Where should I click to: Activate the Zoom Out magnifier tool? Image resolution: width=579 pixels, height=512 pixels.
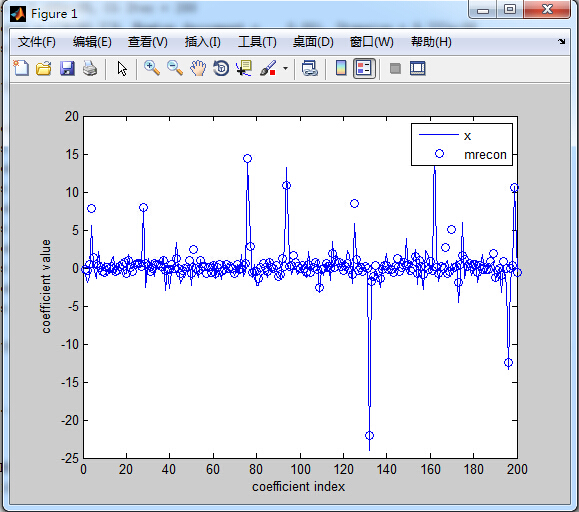(175, 68)
